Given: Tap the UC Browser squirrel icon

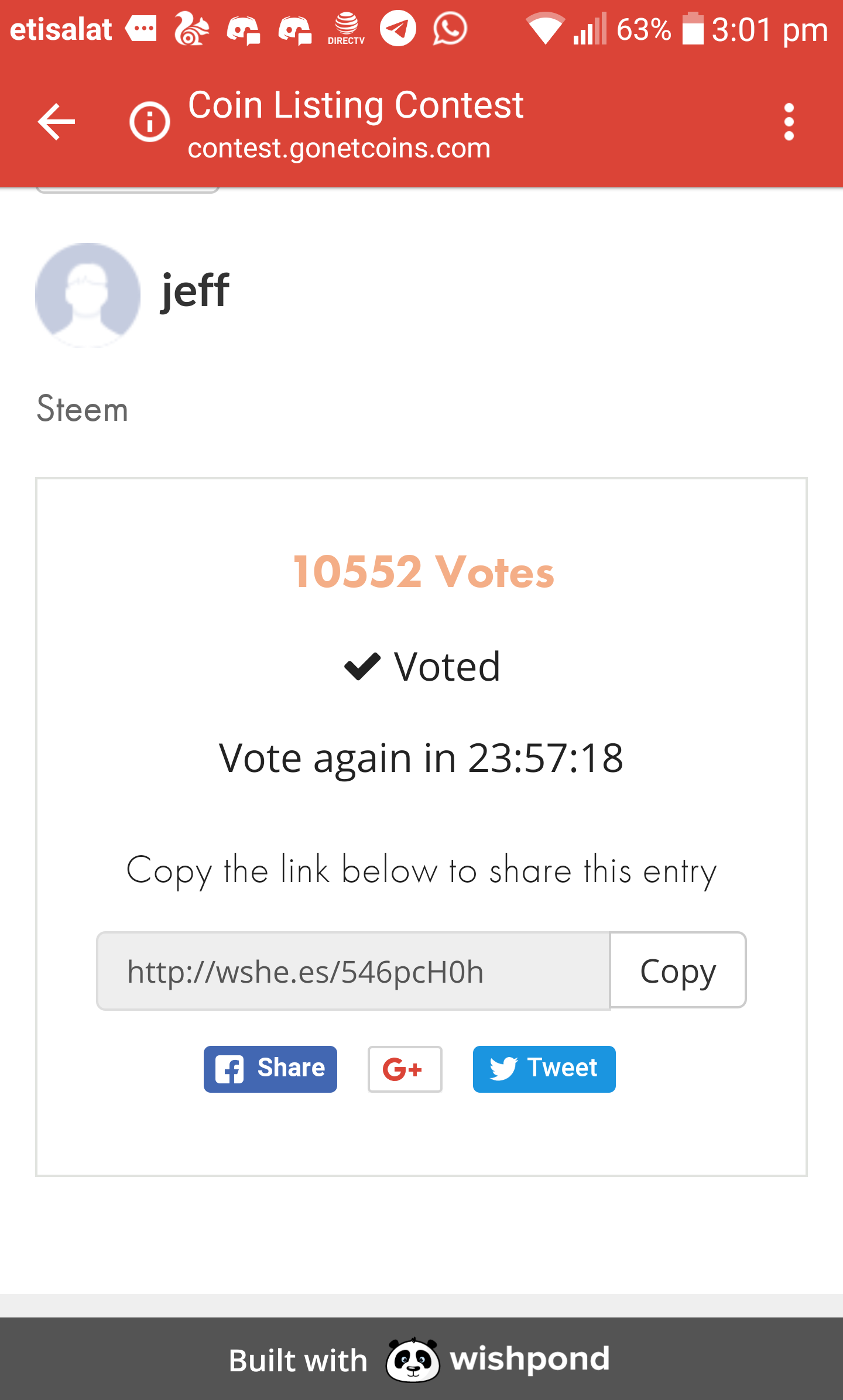Looking at the screenshot, I should [x=191, y=28].
